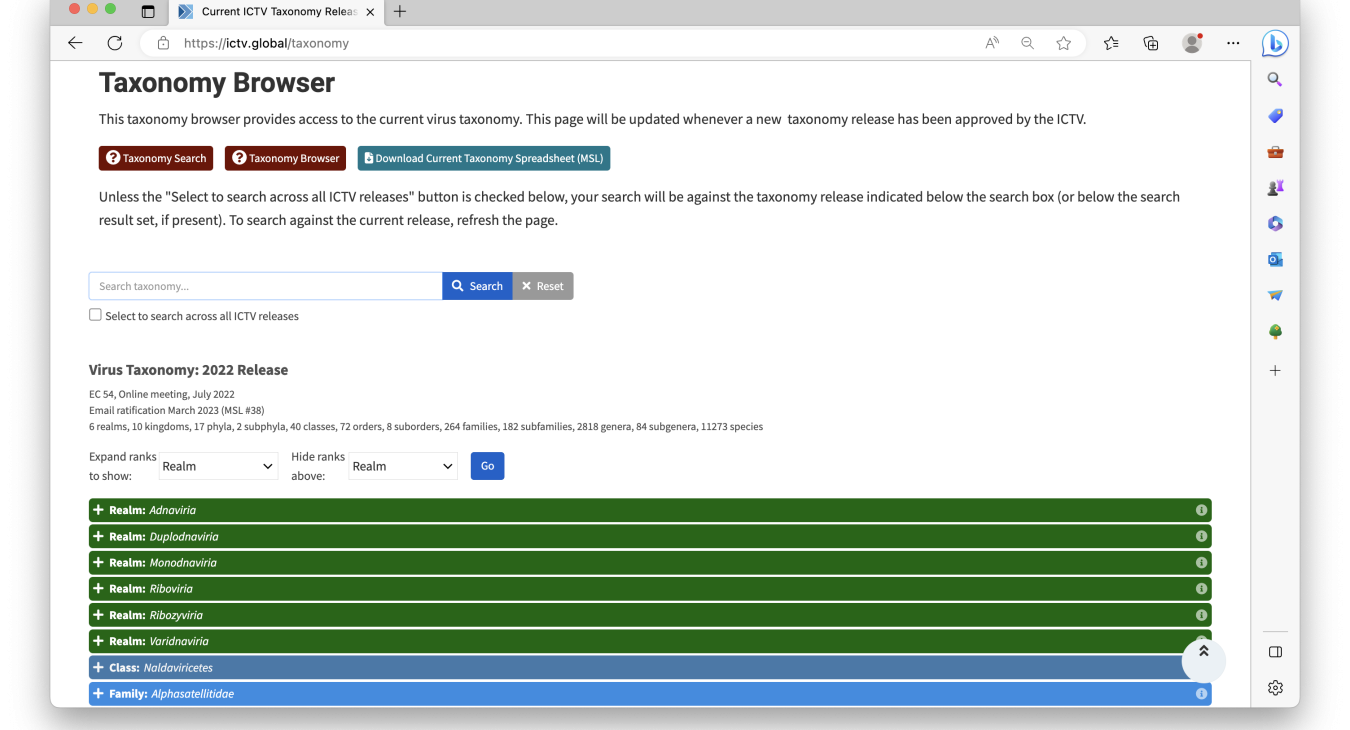Show info for the Riboviria realm

[1201, 588]
